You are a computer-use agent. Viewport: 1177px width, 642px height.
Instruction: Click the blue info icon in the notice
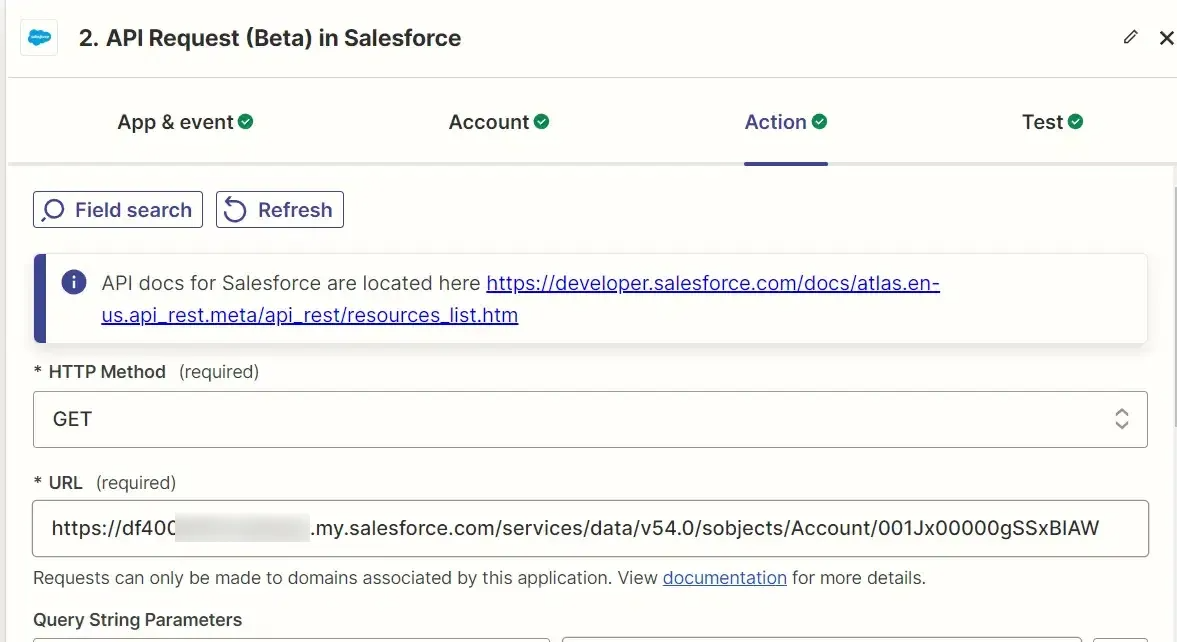tap(74, 282)
